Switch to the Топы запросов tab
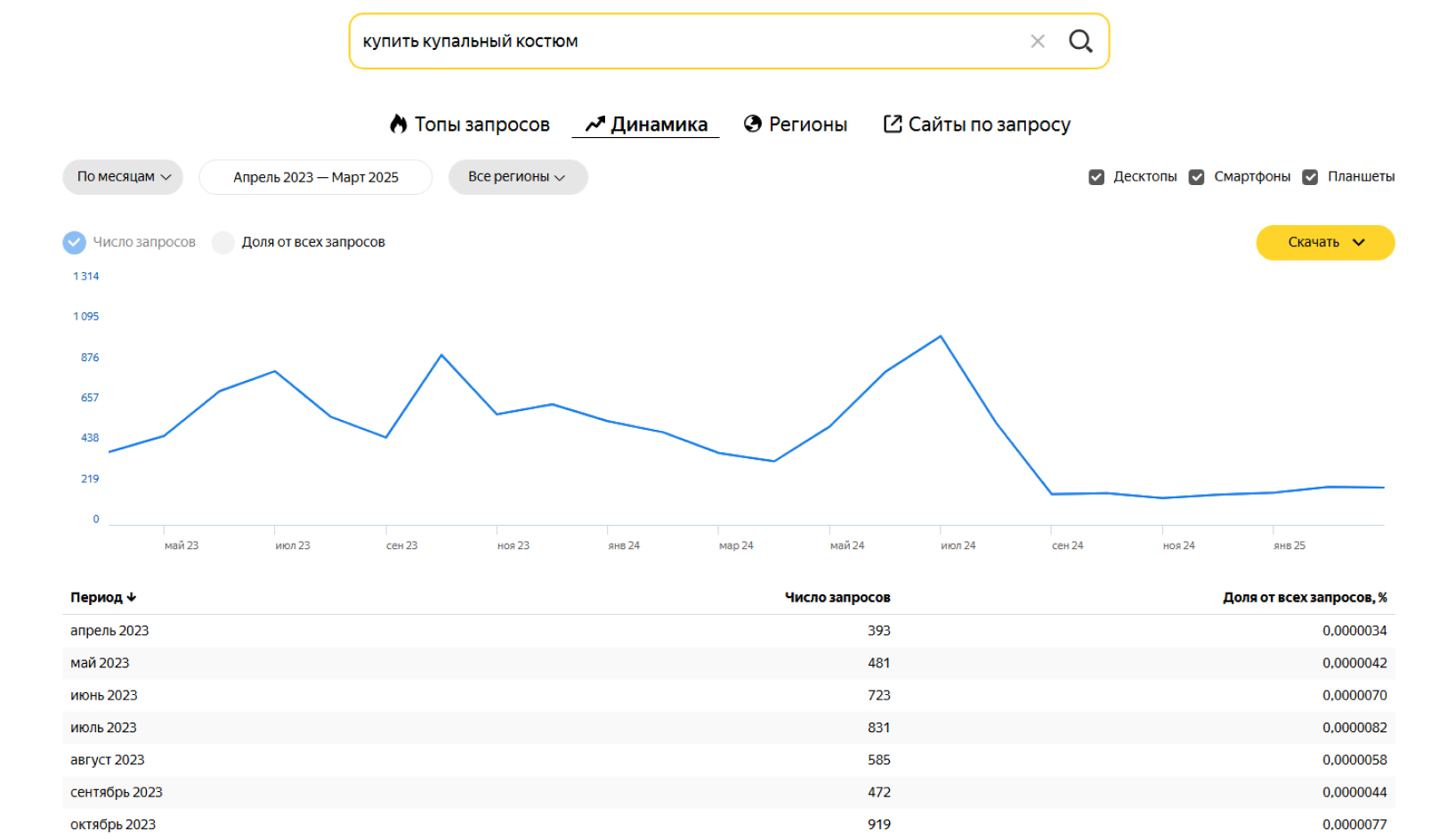This screenshot has width=1431, height=840. [481, 125]
